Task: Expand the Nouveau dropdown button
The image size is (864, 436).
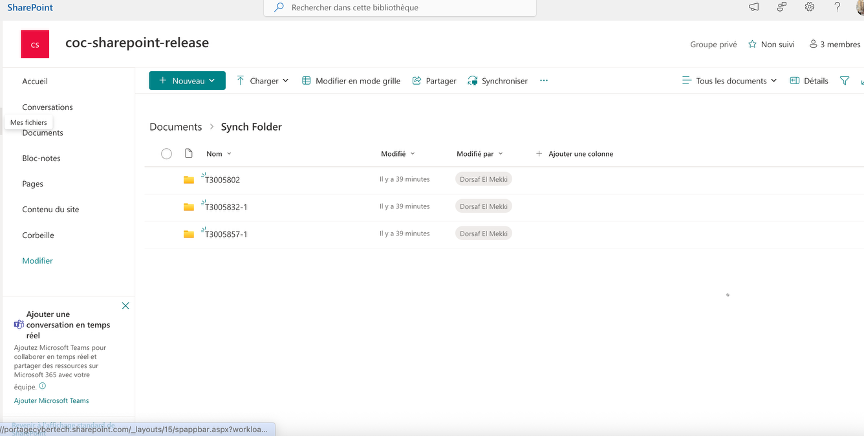Action: click(x=187, y=81)
